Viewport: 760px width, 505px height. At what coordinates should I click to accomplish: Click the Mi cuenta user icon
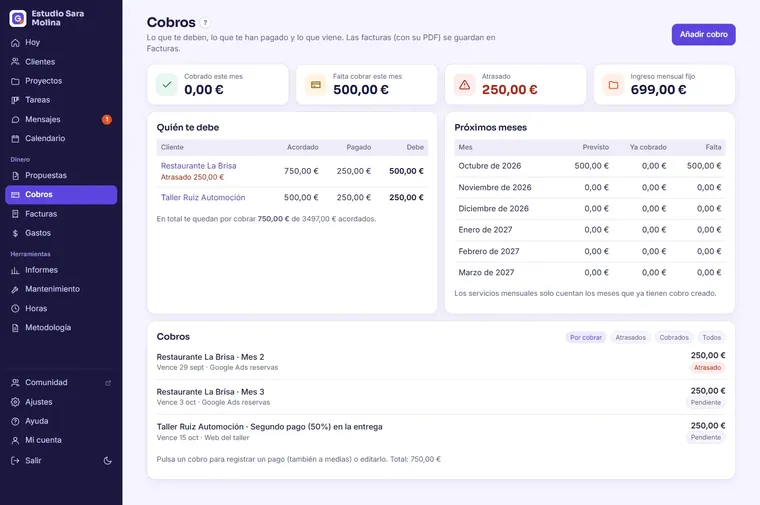[15, 440]
